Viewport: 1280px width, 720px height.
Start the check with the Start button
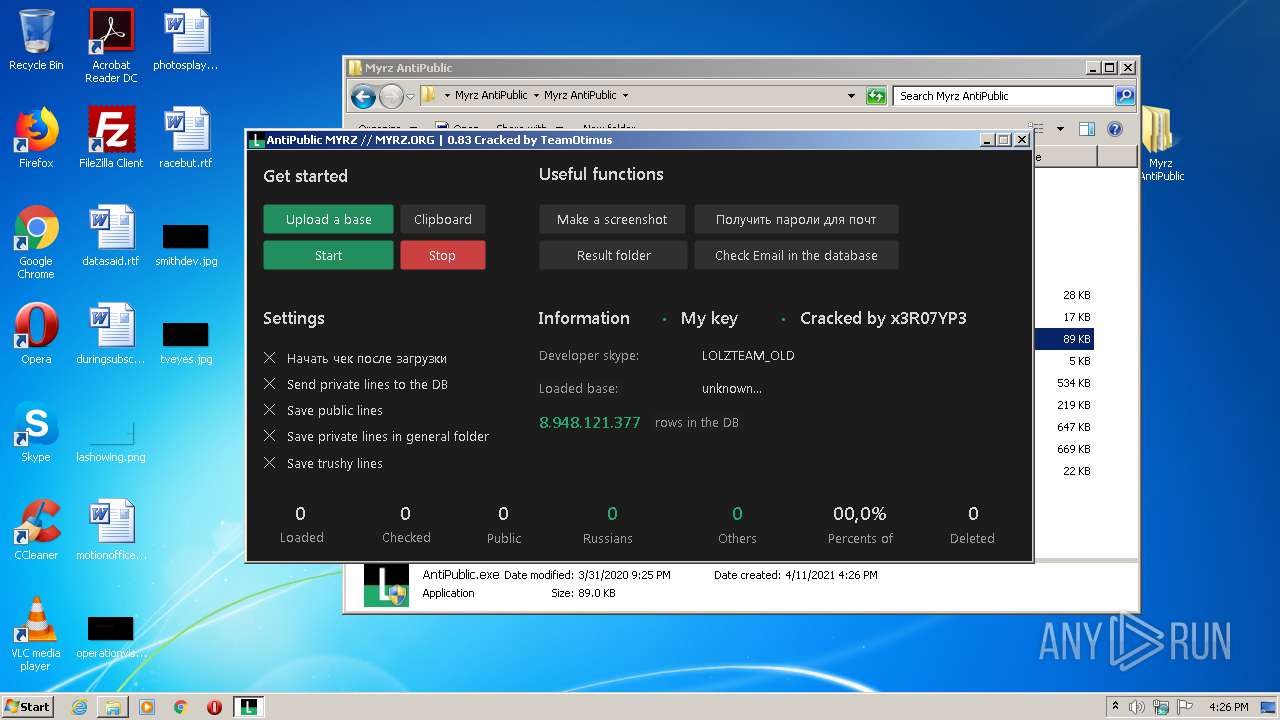(x=328, y=255)
